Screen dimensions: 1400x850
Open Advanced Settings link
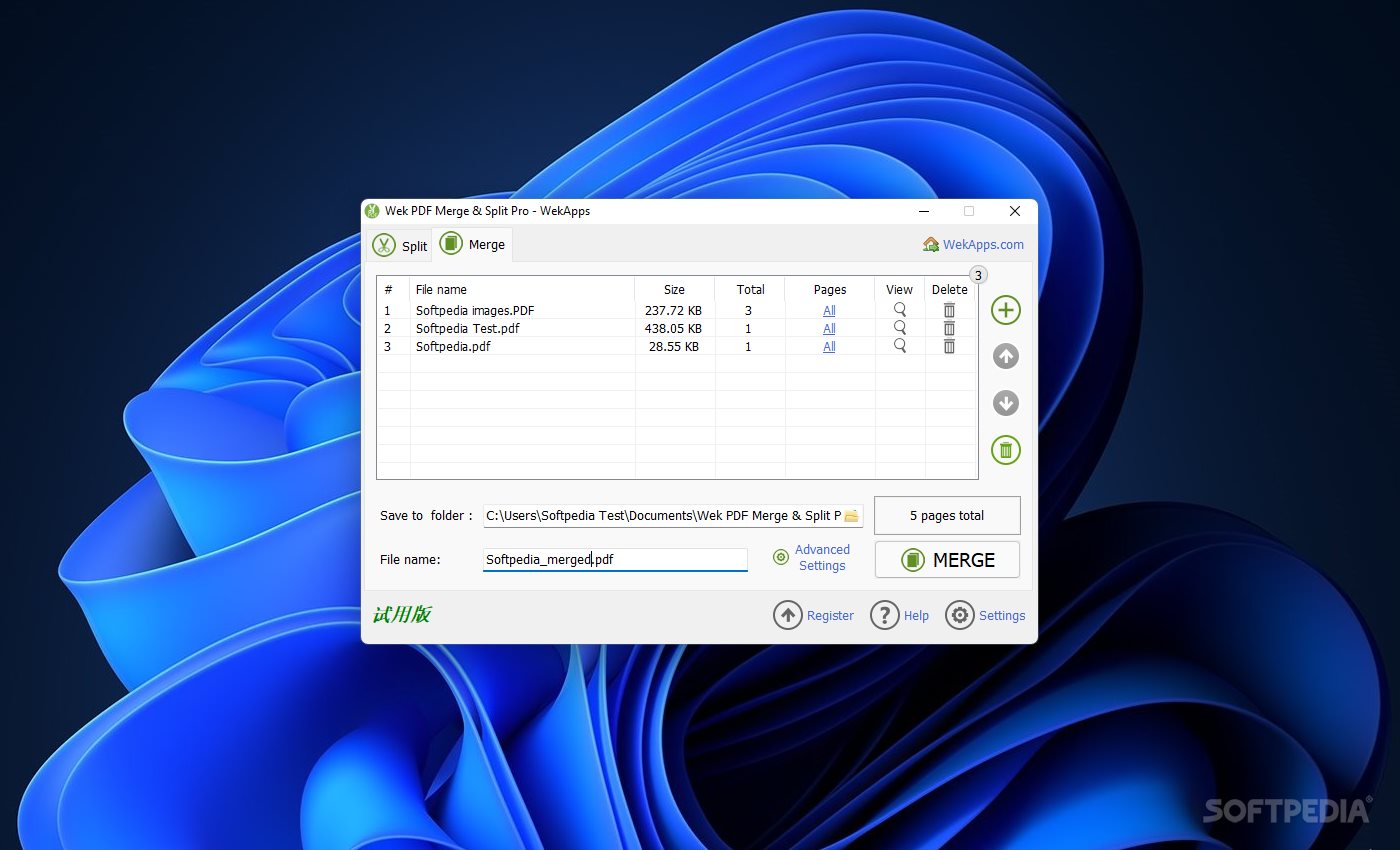click(x=822, y=558)
